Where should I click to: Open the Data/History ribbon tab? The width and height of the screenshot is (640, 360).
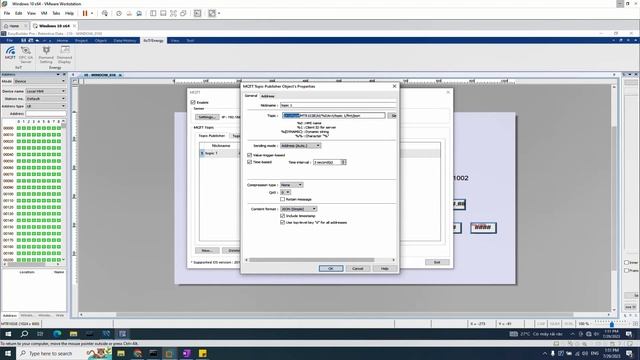[124, 40]
